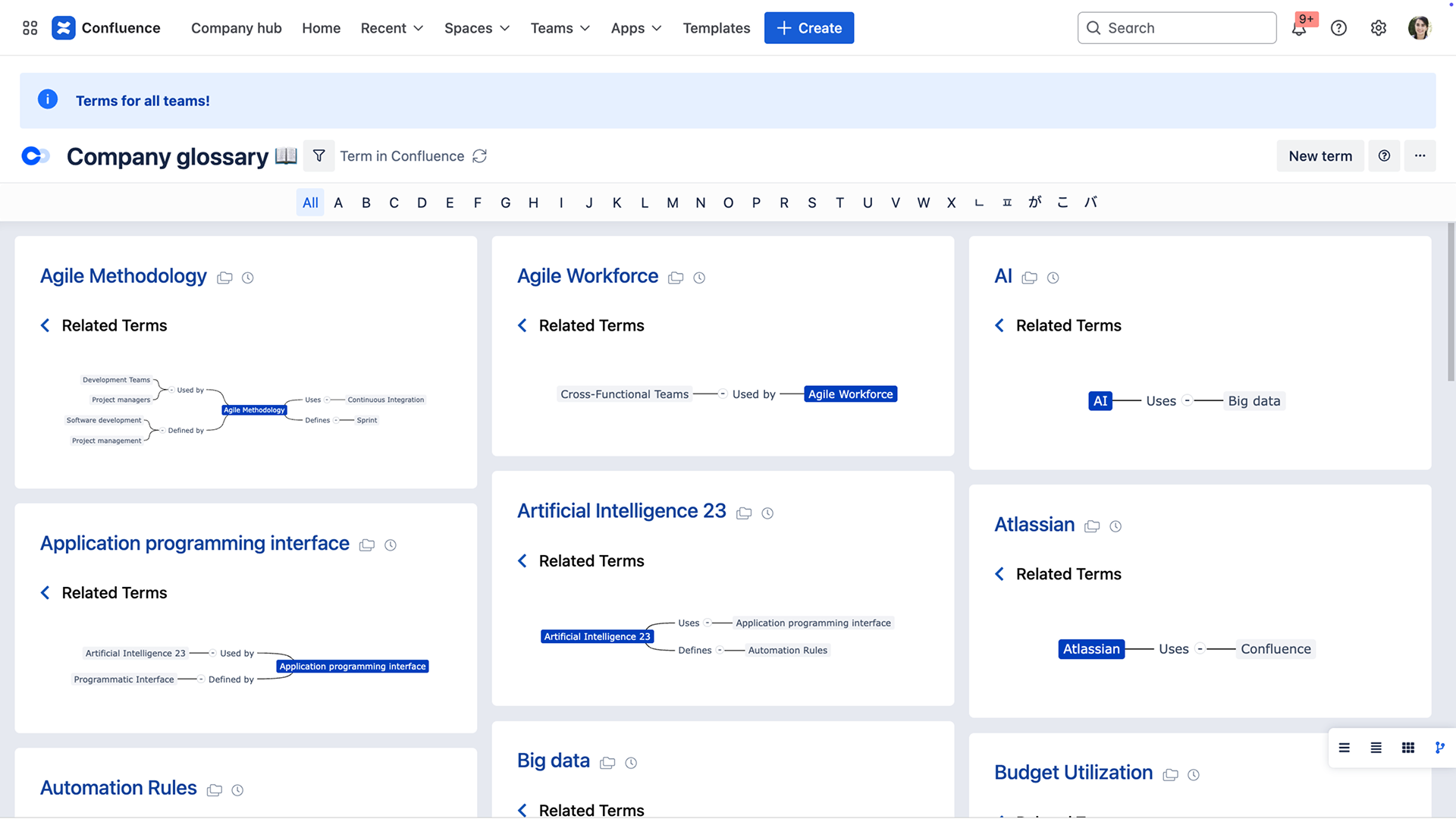This screenshot has height=819, width=1456.
Task: Open the user profile avatar
Action: tap(1419, 28)
